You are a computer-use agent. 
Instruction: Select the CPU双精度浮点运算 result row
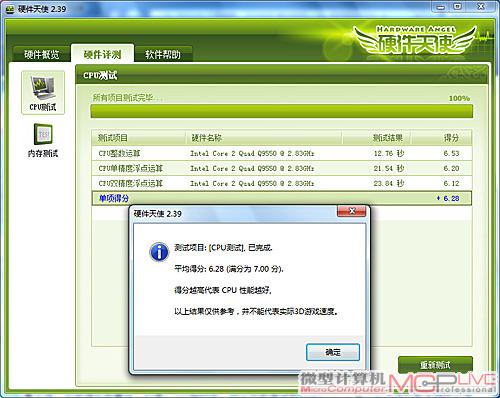pyautogui.click(x=282, y=183)
